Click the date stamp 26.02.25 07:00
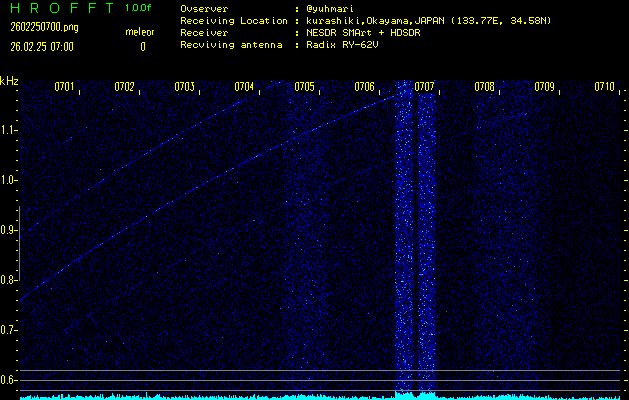Image resolution: width=629 pixels, height=400 pixels. coord(42,47)
